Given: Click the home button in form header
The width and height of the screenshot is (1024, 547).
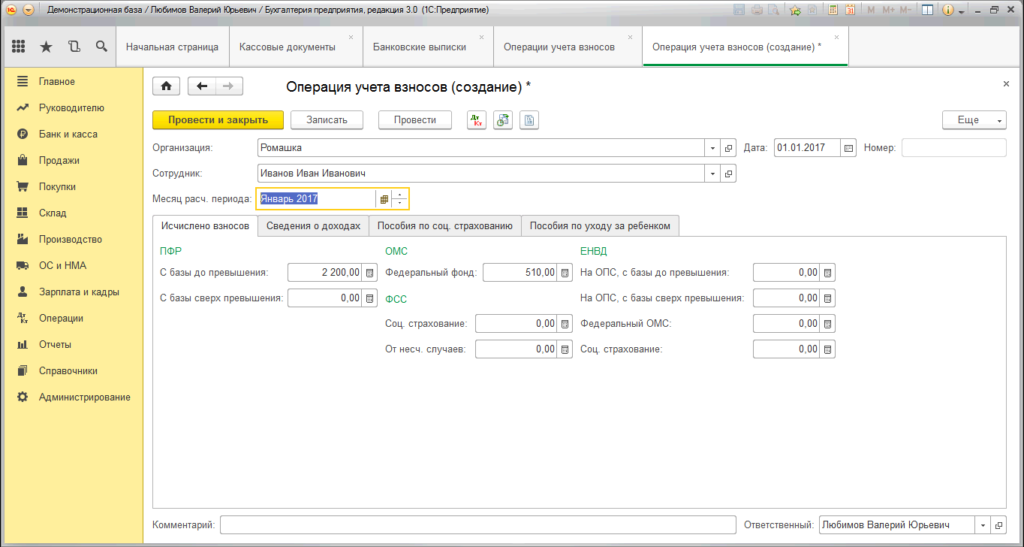Looking at the screenshot, I should tap(166, 86).
